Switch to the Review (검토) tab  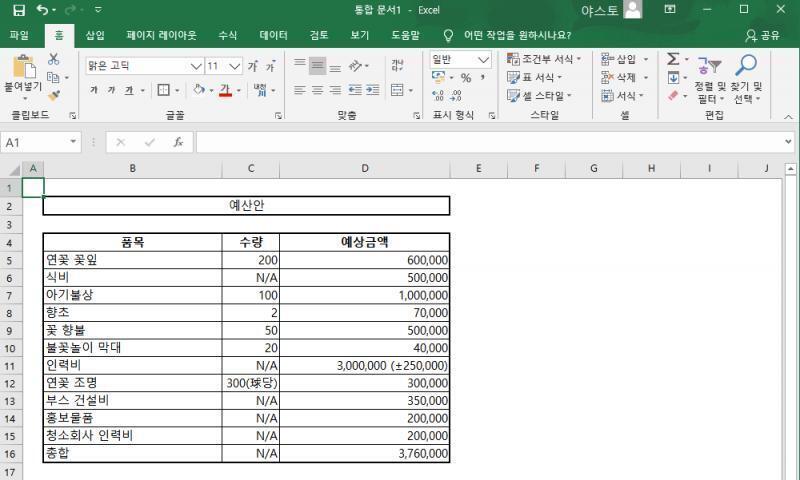[319, 35]
